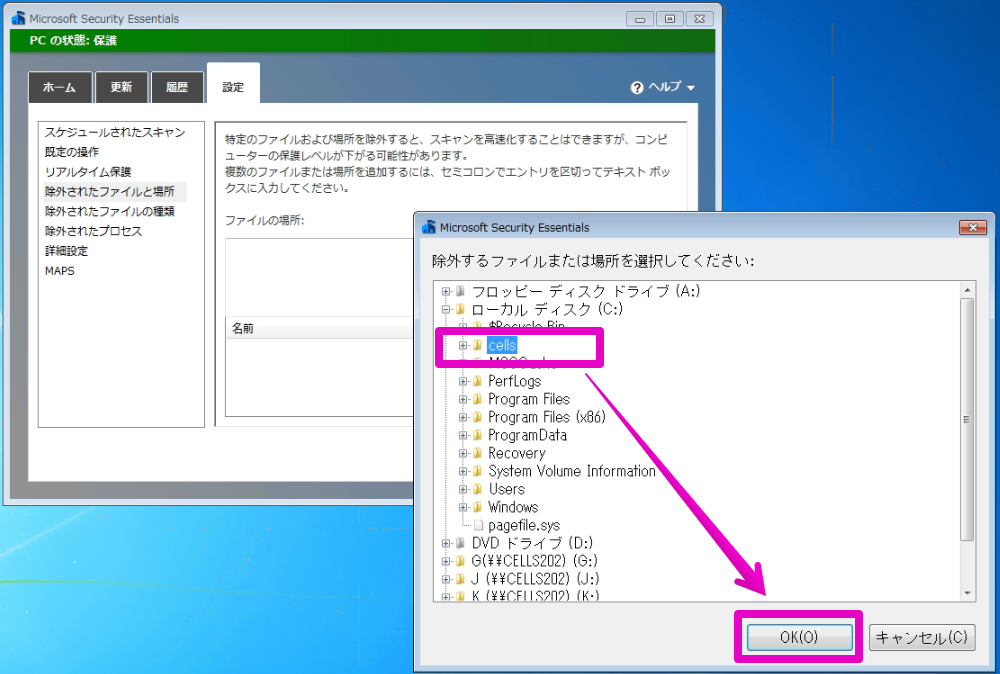Click the G: network drive icon
1000x674 pixels.
coord(460,561)
